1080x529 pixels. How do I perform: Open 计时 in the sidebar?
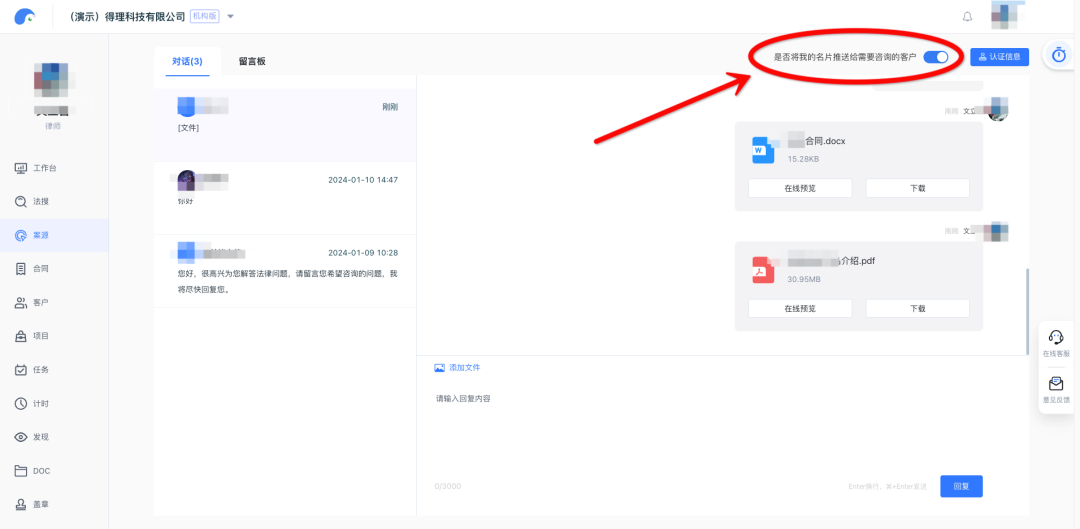54,404
